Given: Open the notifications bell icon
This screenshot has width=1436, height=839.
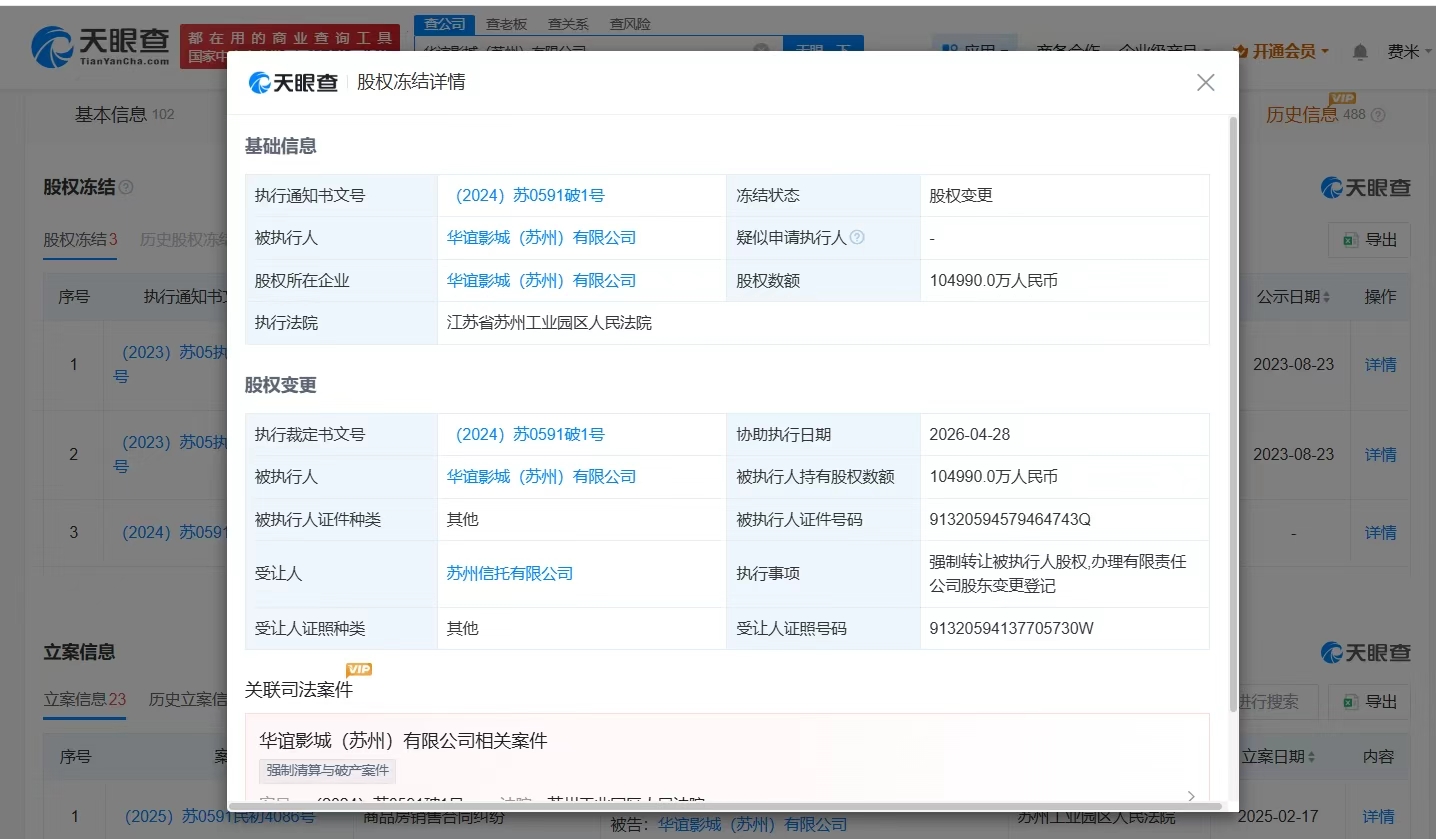Looking at the screenshot, I should (1360, 51).
